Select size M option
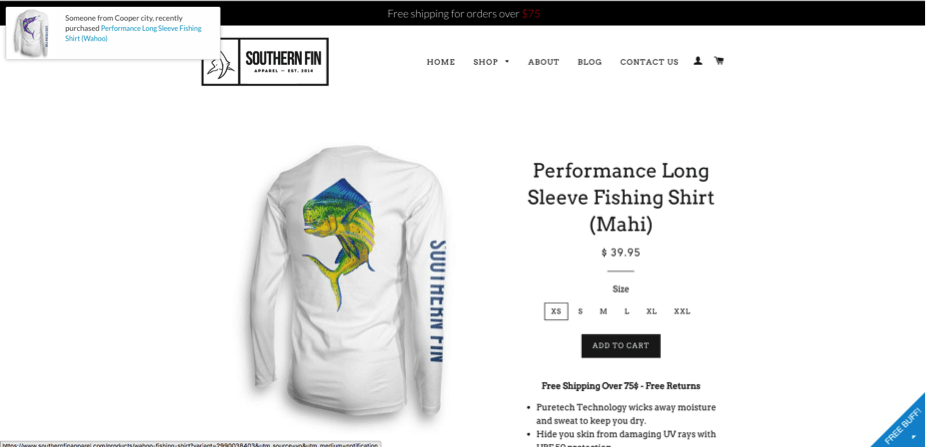The image size is (926, 448). 603,312
